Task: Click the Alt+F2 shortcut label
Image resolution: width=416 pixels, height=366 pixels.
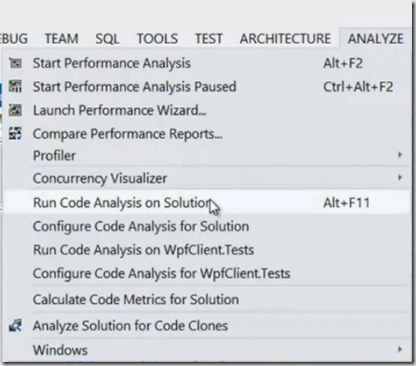Action: click(x=343, y=63)
